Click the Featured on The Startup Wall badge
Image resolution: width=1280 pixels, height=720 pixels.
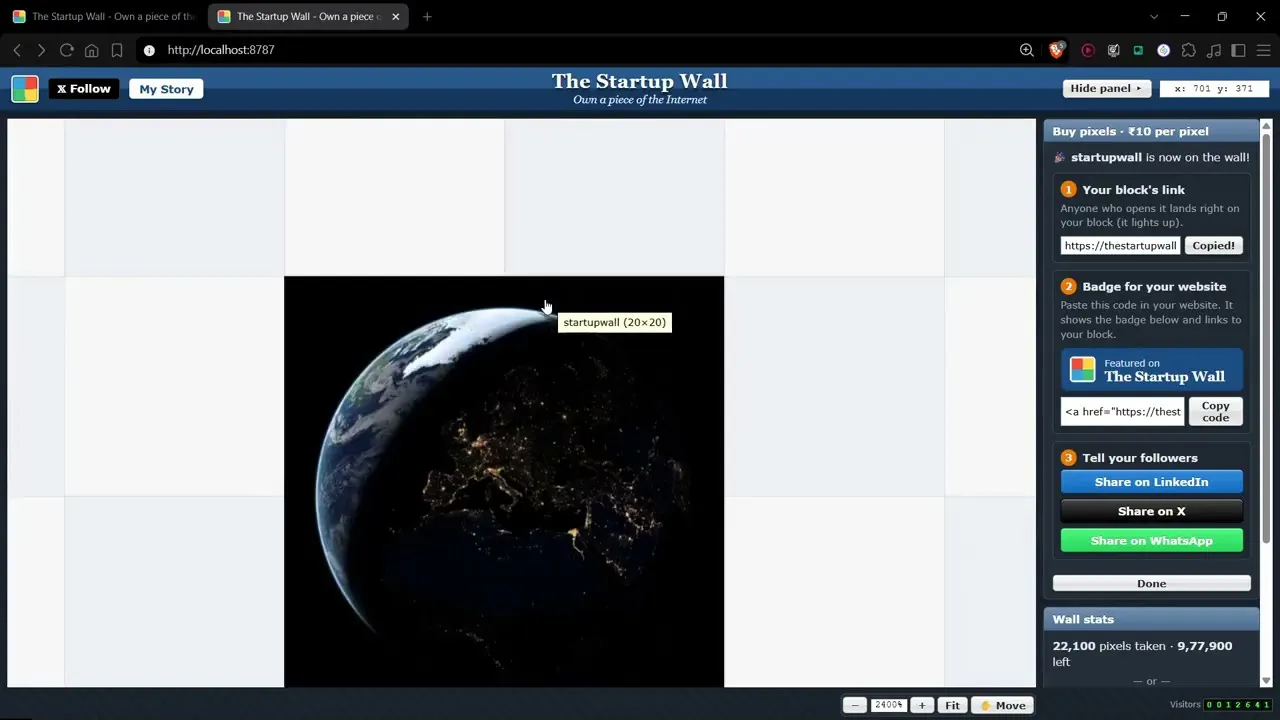click(1152, 370)
